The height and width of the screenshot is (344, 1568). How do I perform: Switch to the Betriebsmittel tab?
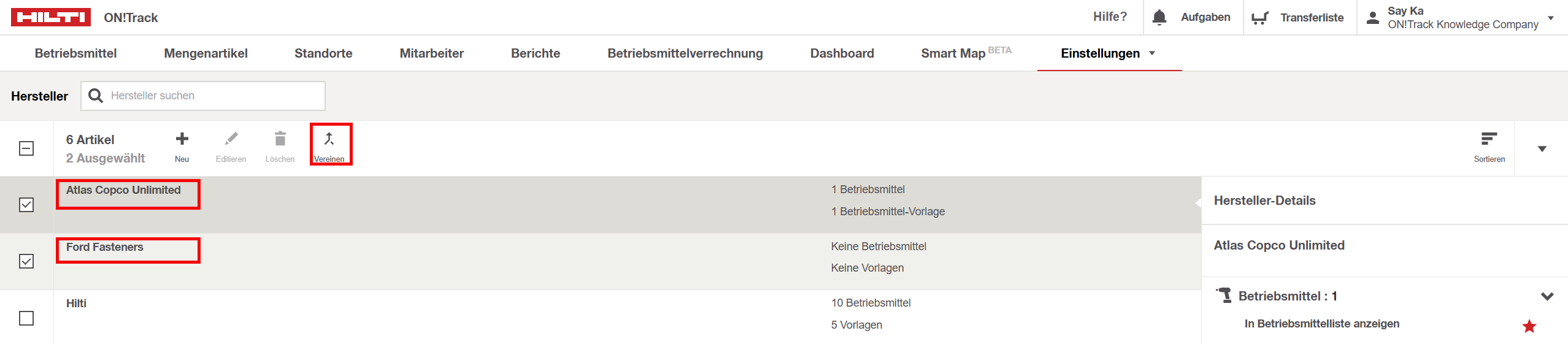point(75,53)
